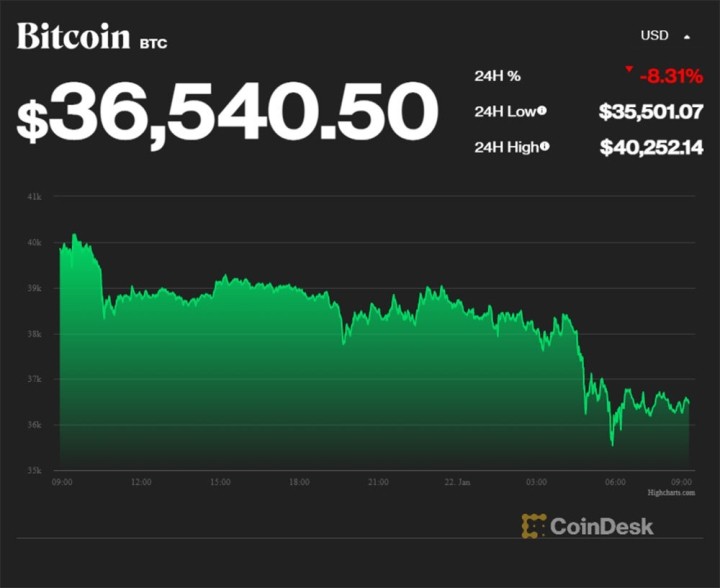
Task: Click the small arrow beside USD
Action: coord(687,37)
